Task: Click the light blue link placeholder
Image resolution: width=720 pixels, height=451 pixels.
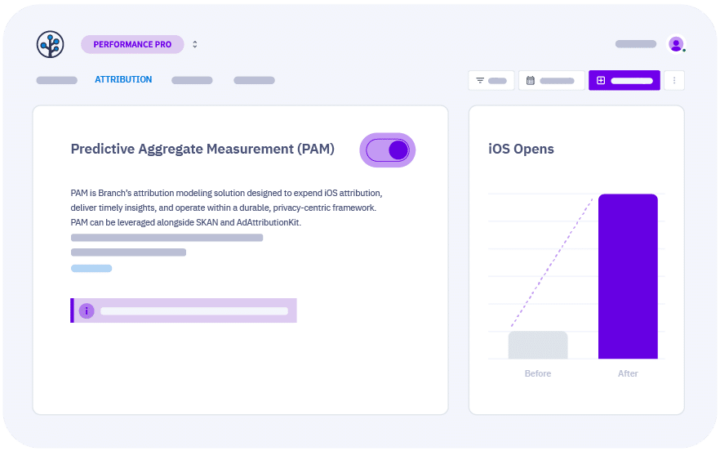Action: click(91, 268)
